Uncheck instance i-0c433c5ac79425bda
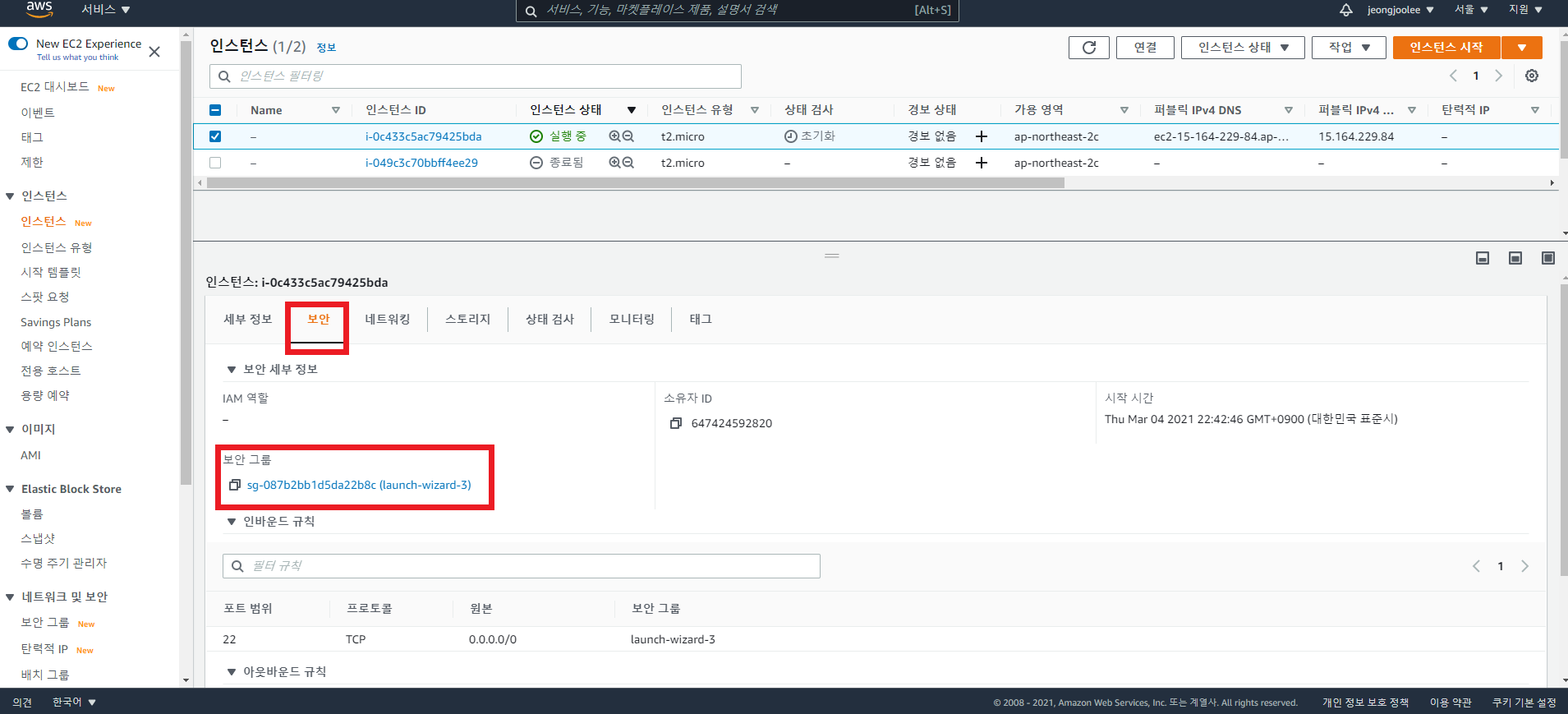 (215, 136)
